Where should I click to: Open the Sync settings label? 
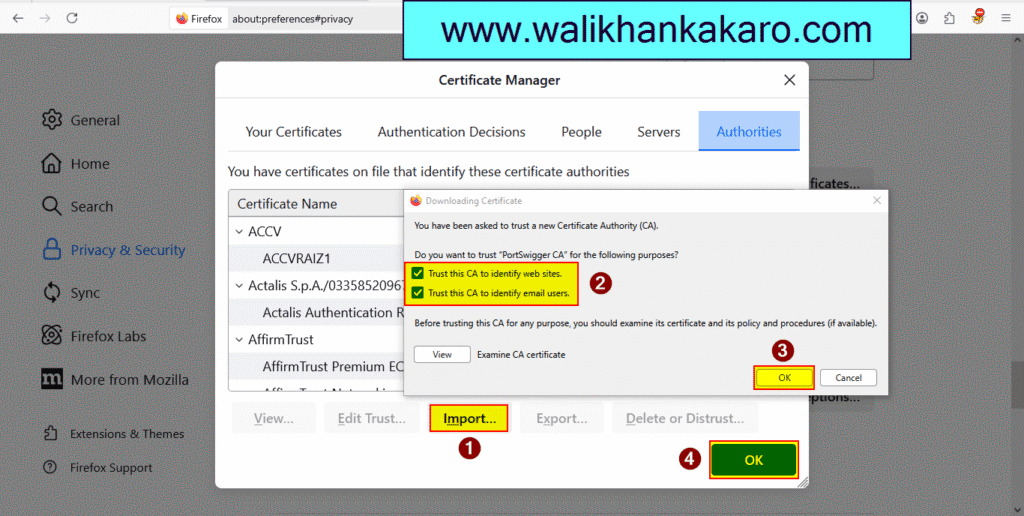pos(86,293)
